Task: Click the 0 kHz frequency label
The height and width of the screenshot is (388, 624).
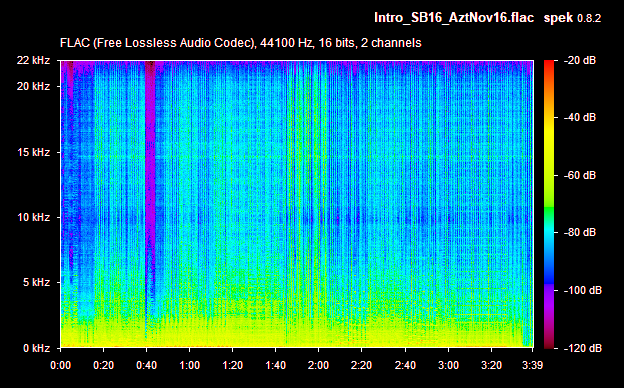Action: coord(36,348)
